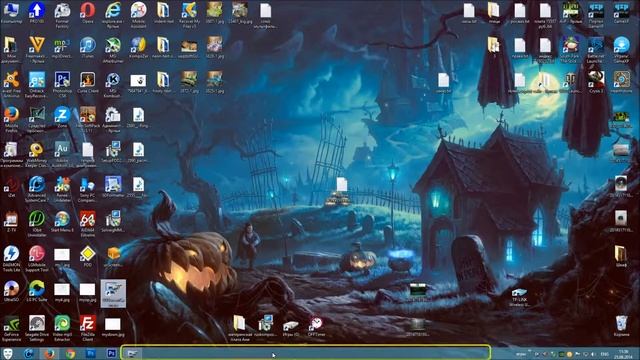The width and height of the screenshot is (640, 360).
Task: Open the Recycle Bin icon
Action: (x=621, y=326)
